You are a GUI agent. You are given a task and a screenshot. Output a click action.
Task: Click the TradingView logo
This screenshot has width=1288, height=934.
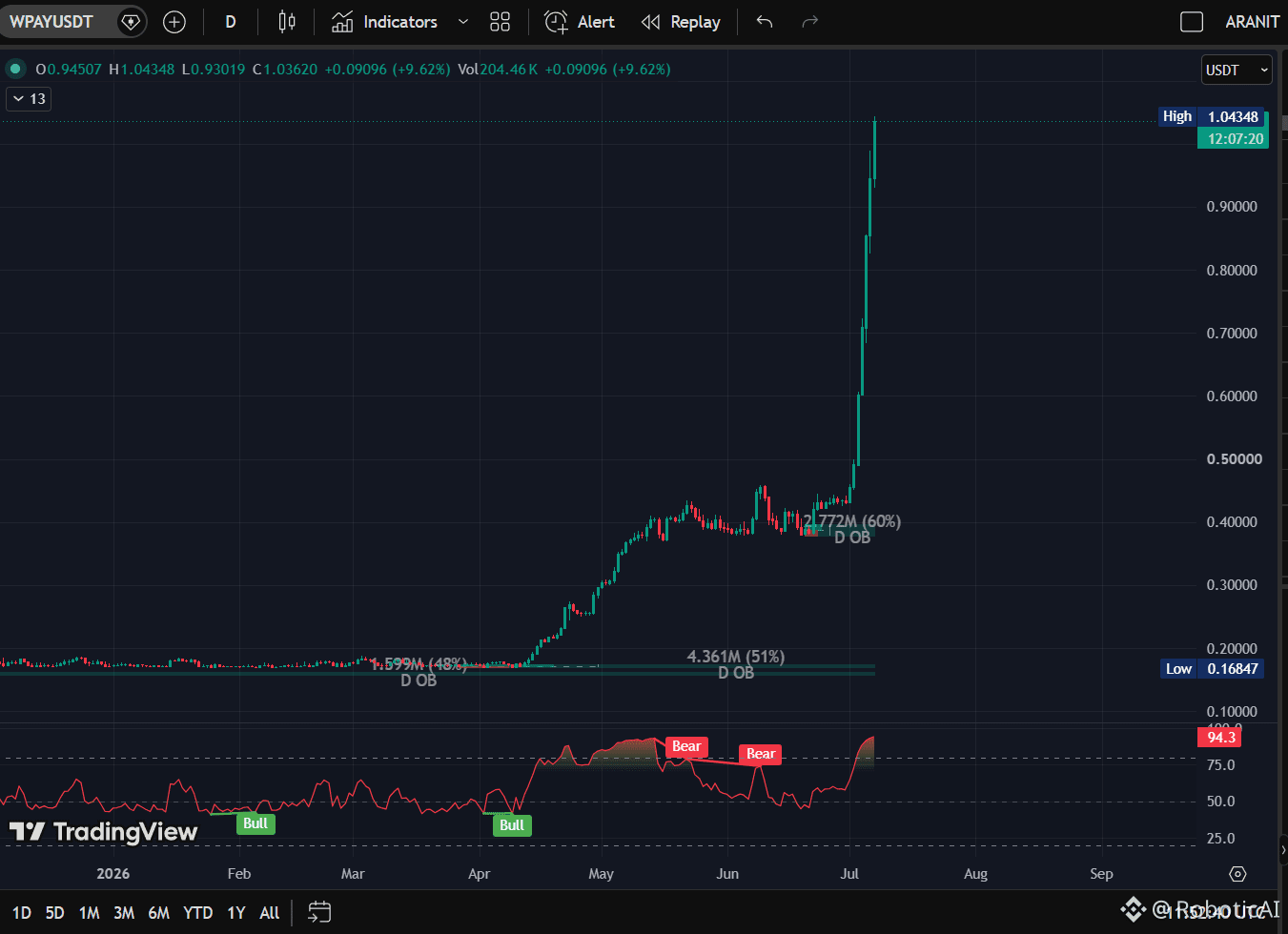pos(104,832)
